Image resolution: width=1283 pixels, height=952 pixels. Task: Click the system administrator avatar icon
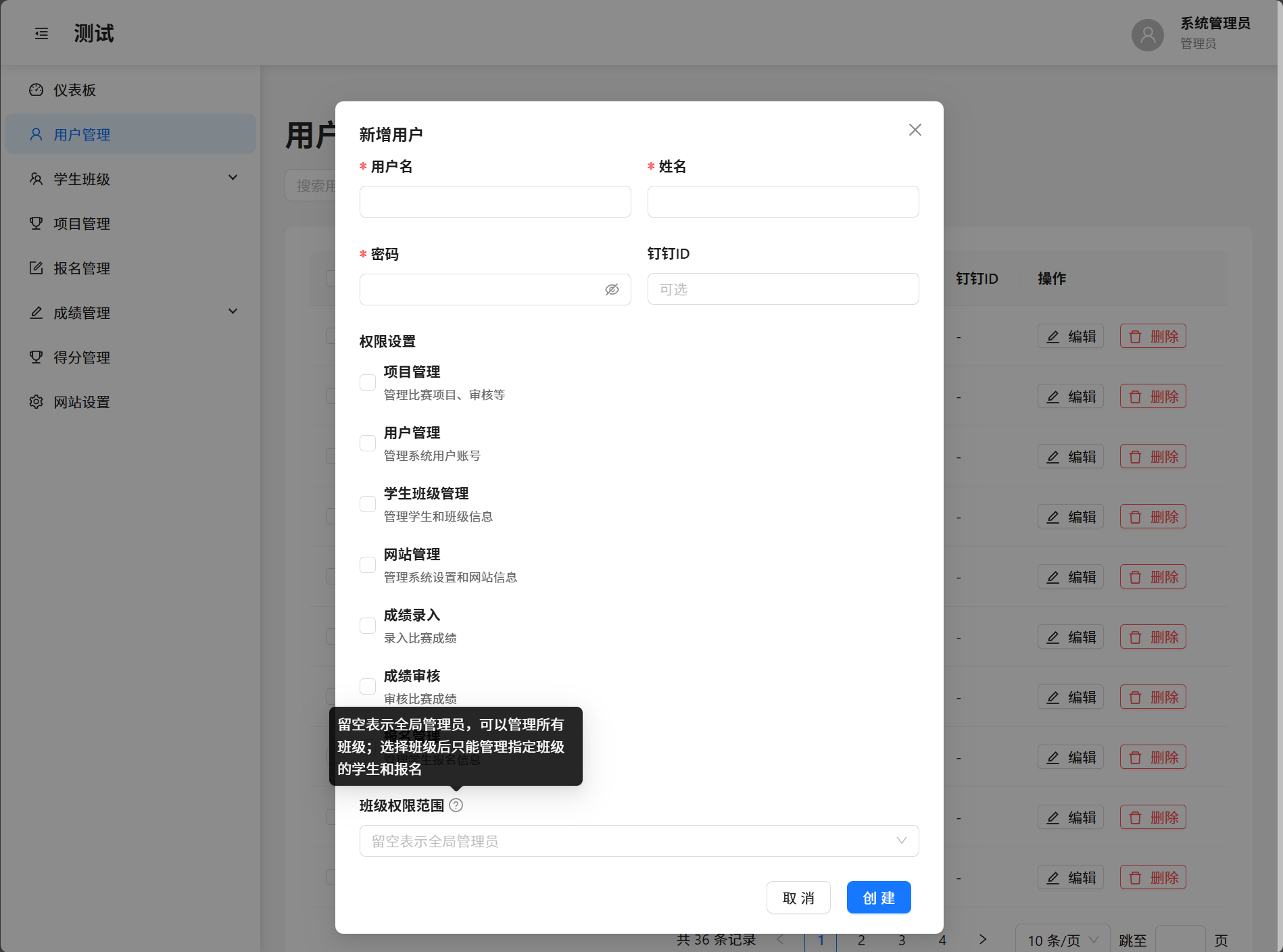coord(1147,34)
